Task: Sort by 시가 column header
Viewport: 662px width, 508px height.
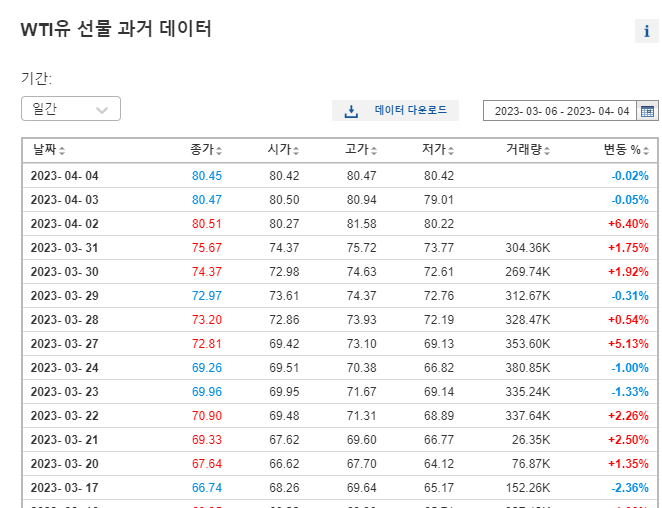Action: (283, 149)
